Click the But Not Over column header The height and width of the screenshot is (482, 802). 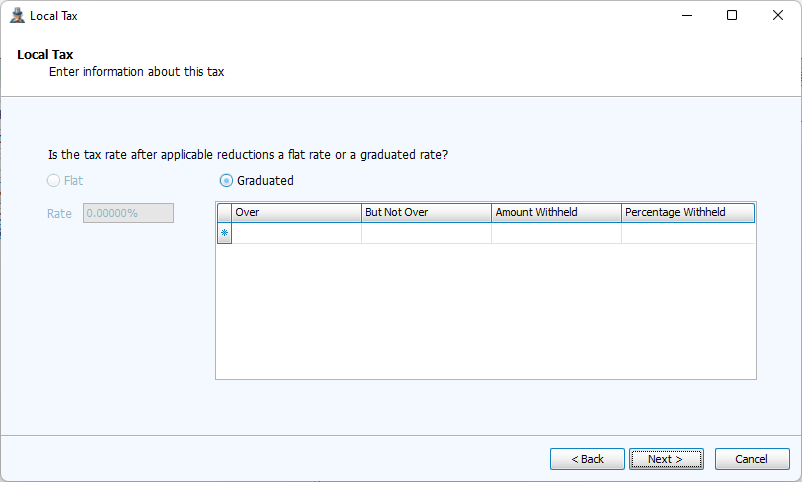(426, 212)
